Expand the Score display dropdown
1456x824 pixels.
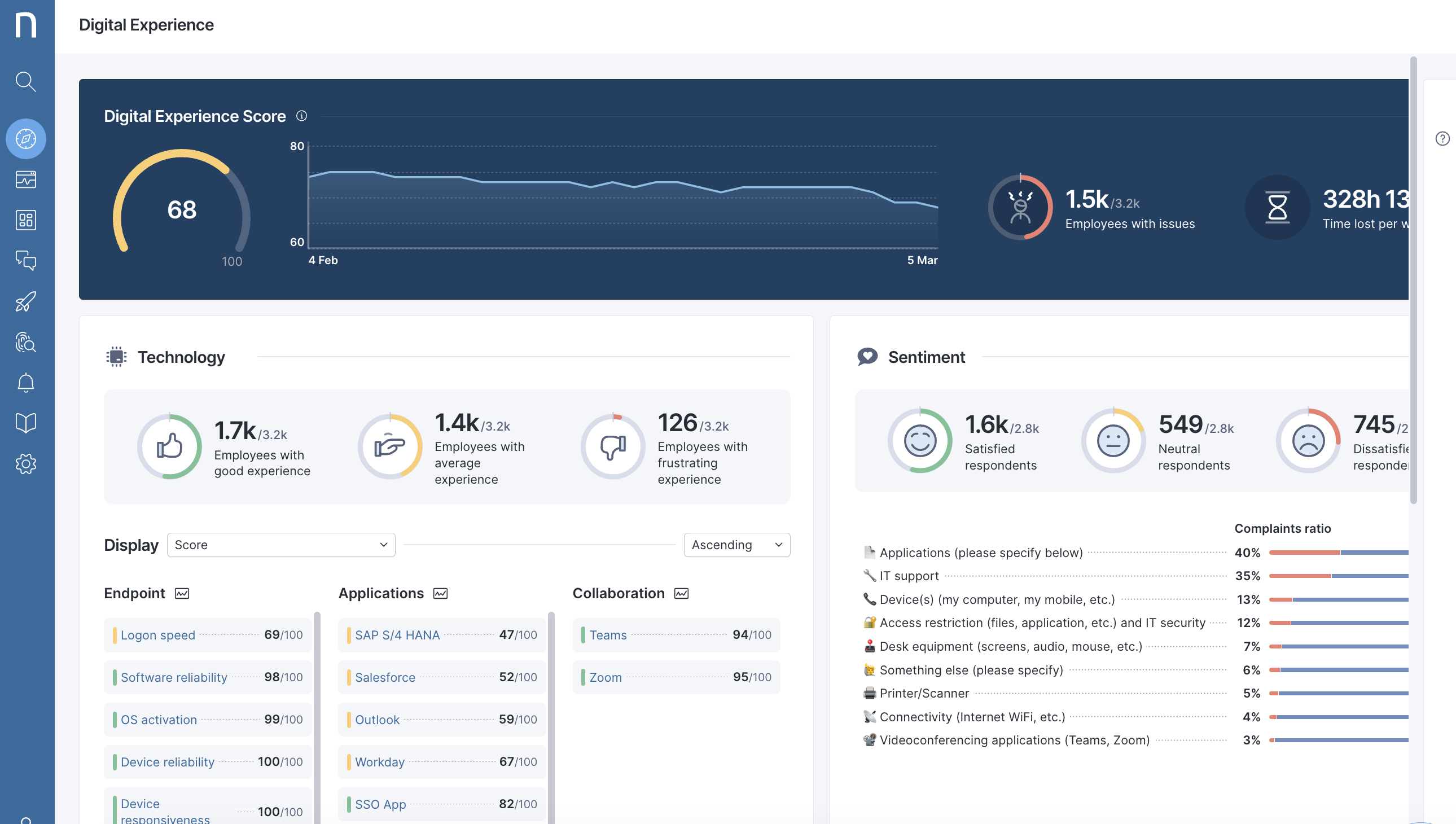tap(280, 545)
